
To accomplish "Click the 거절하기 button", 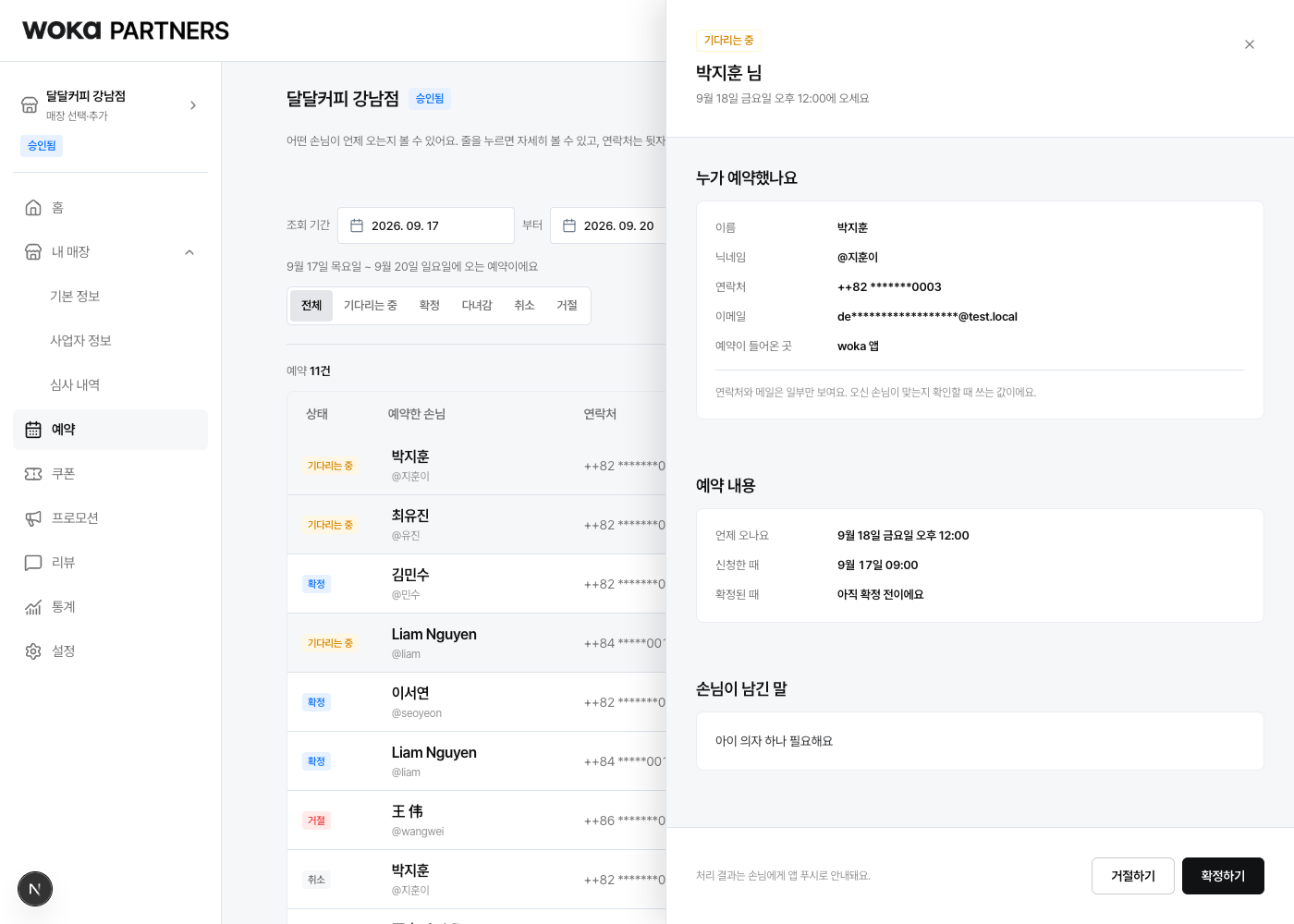I will point(1133,876).
